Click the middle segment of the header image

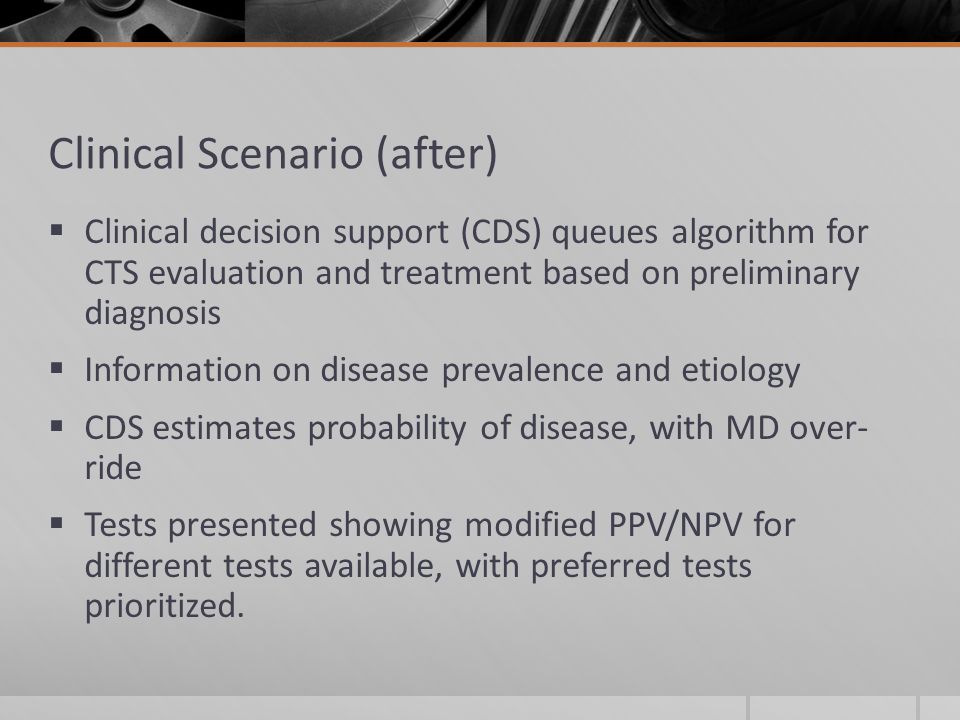(x=366, y=21)
